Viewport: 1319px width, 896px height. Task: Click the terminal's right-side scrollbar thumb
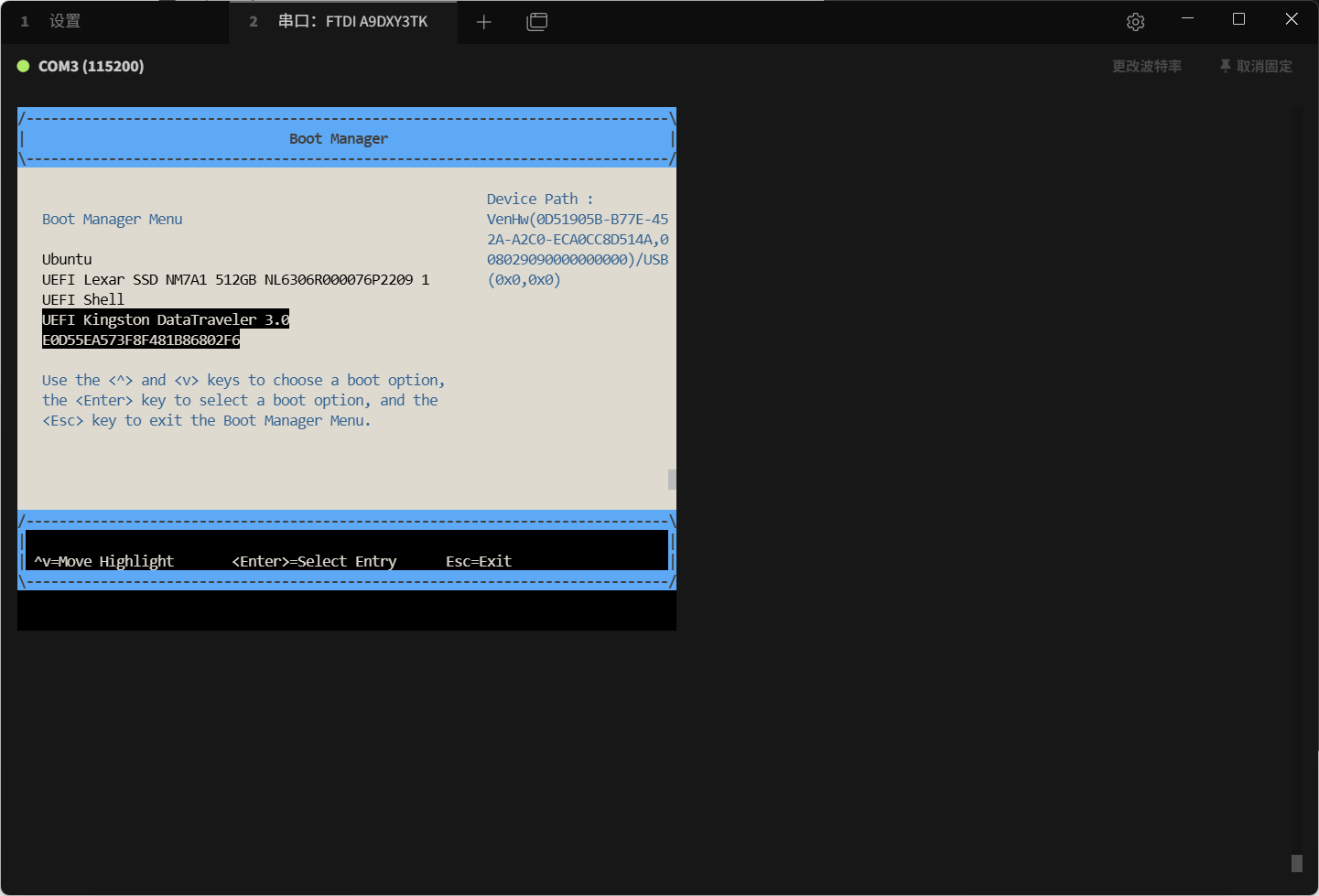tap(1296, 863)
